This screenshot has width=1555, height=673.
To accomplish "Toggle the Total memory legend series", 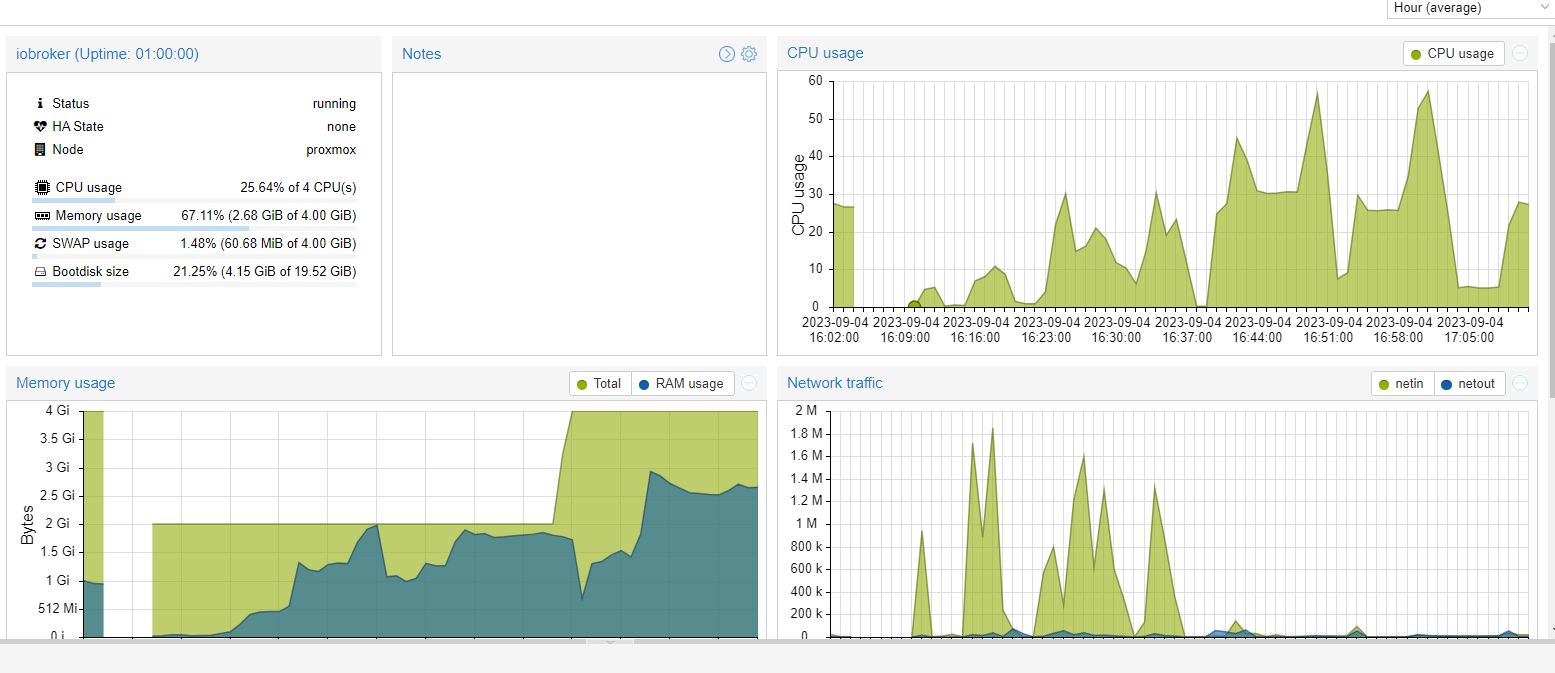I will tap(600, 383).
